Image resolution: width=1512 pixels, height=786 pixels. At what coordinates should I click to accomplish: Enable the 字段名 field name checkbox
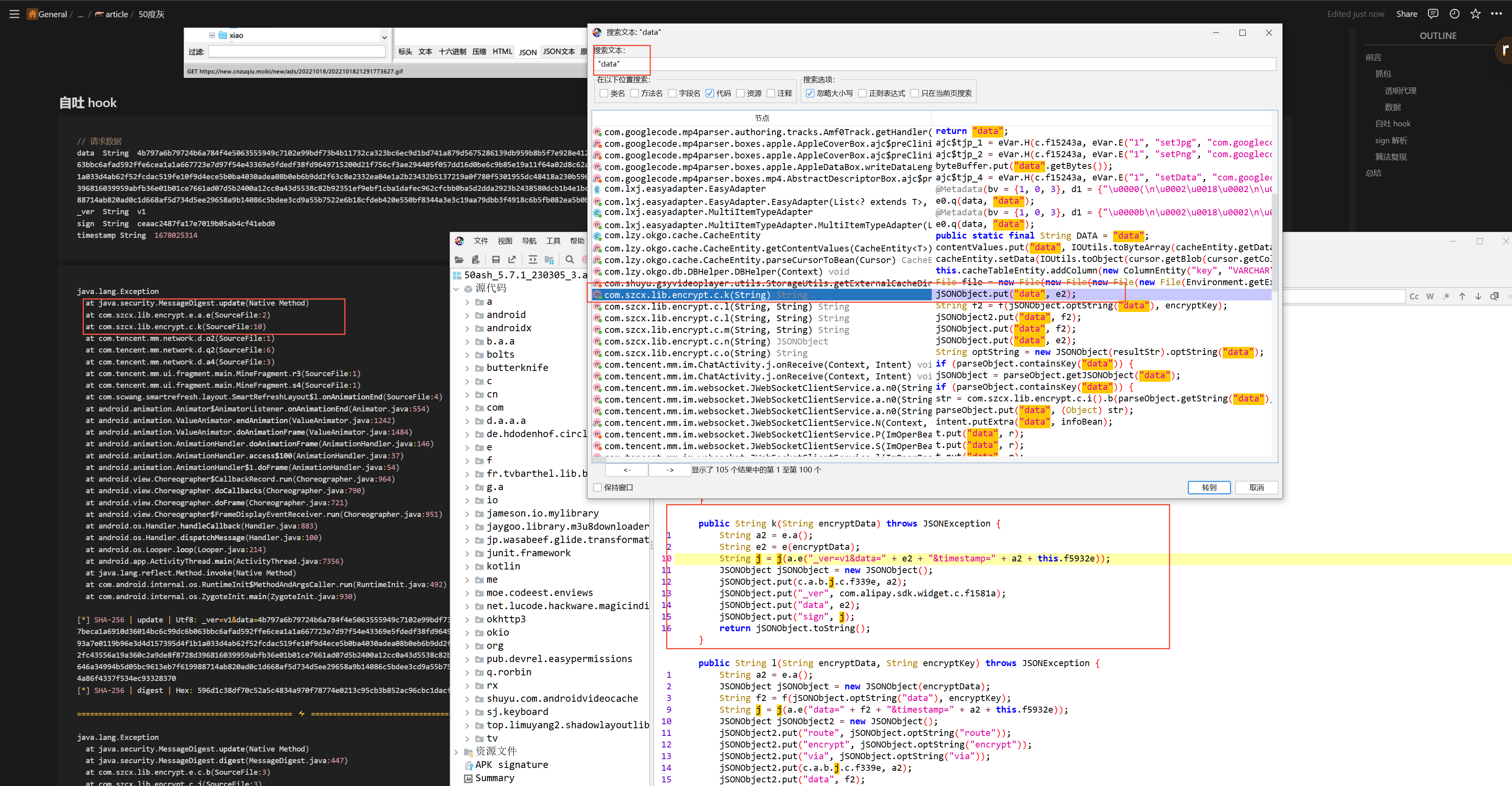[x=672, y=93]
